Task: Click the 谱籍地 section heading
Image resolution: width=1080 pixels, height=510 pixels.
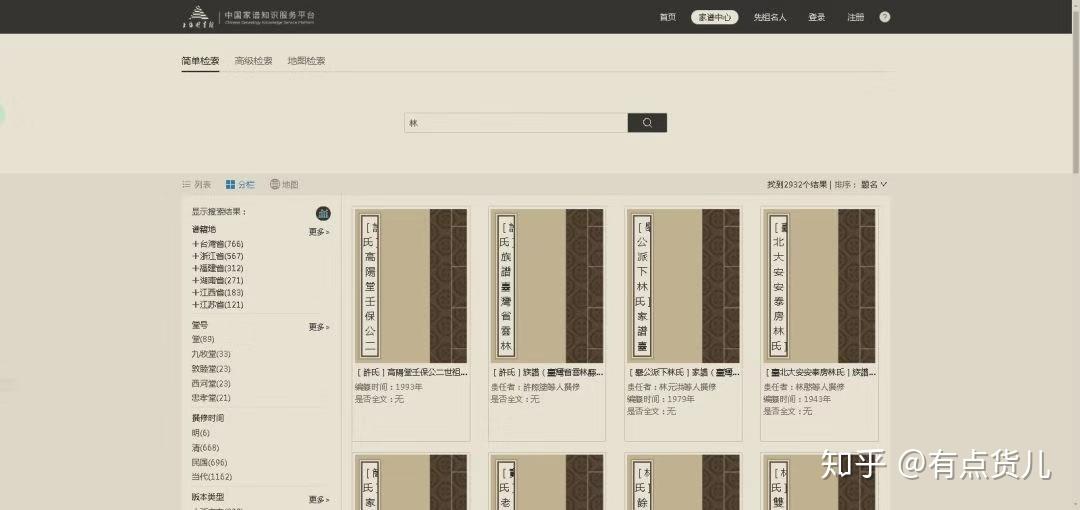Action: pos(204,230)
